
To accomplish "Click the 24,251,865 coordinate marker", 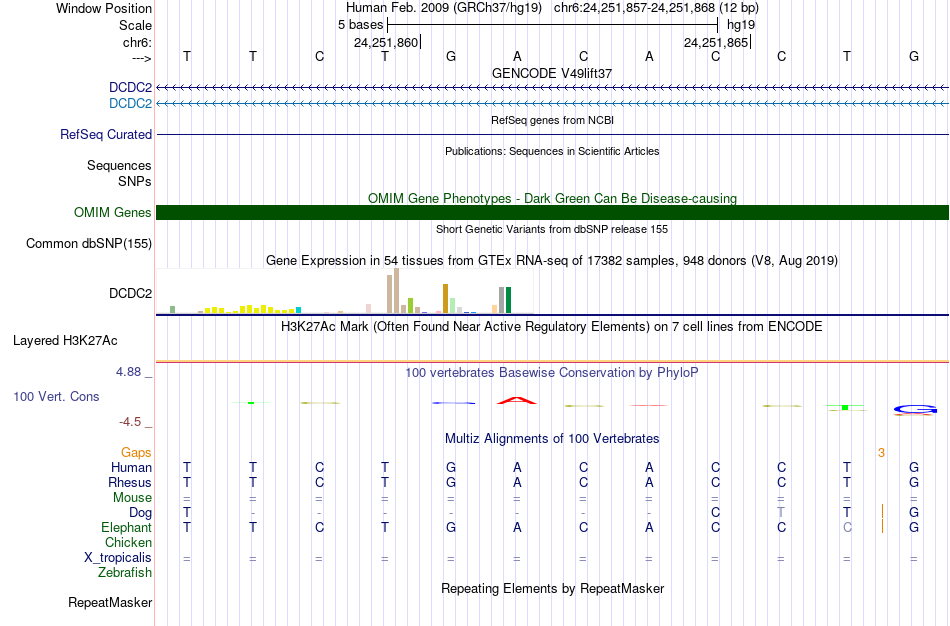I will point(716,42).
